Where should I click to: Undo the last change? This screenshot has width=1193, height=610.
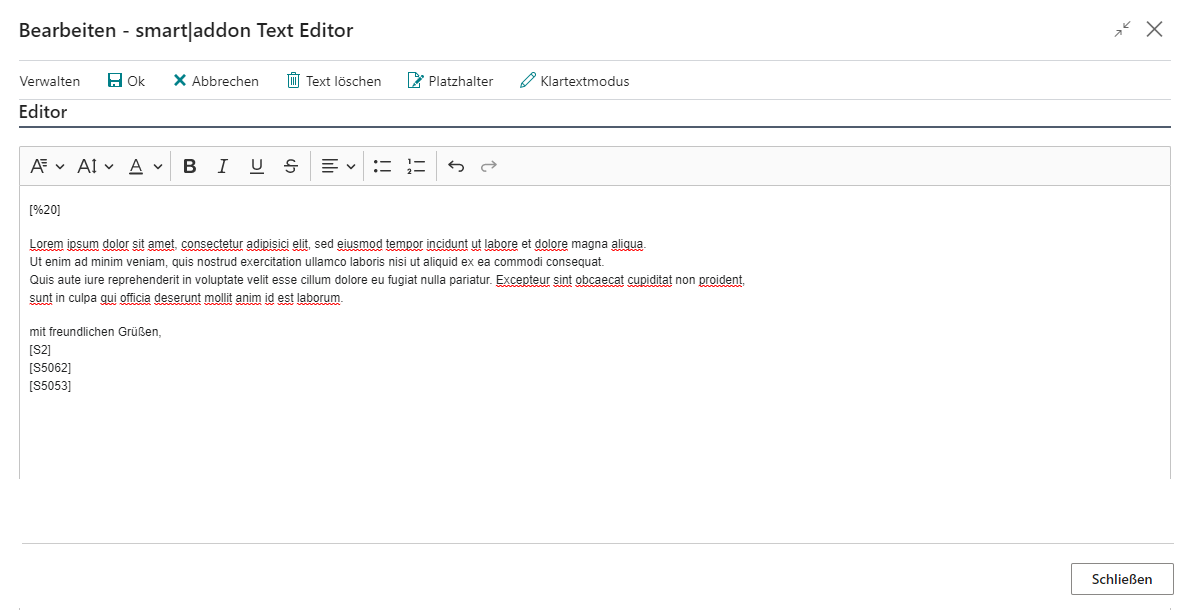pos(456,165)
